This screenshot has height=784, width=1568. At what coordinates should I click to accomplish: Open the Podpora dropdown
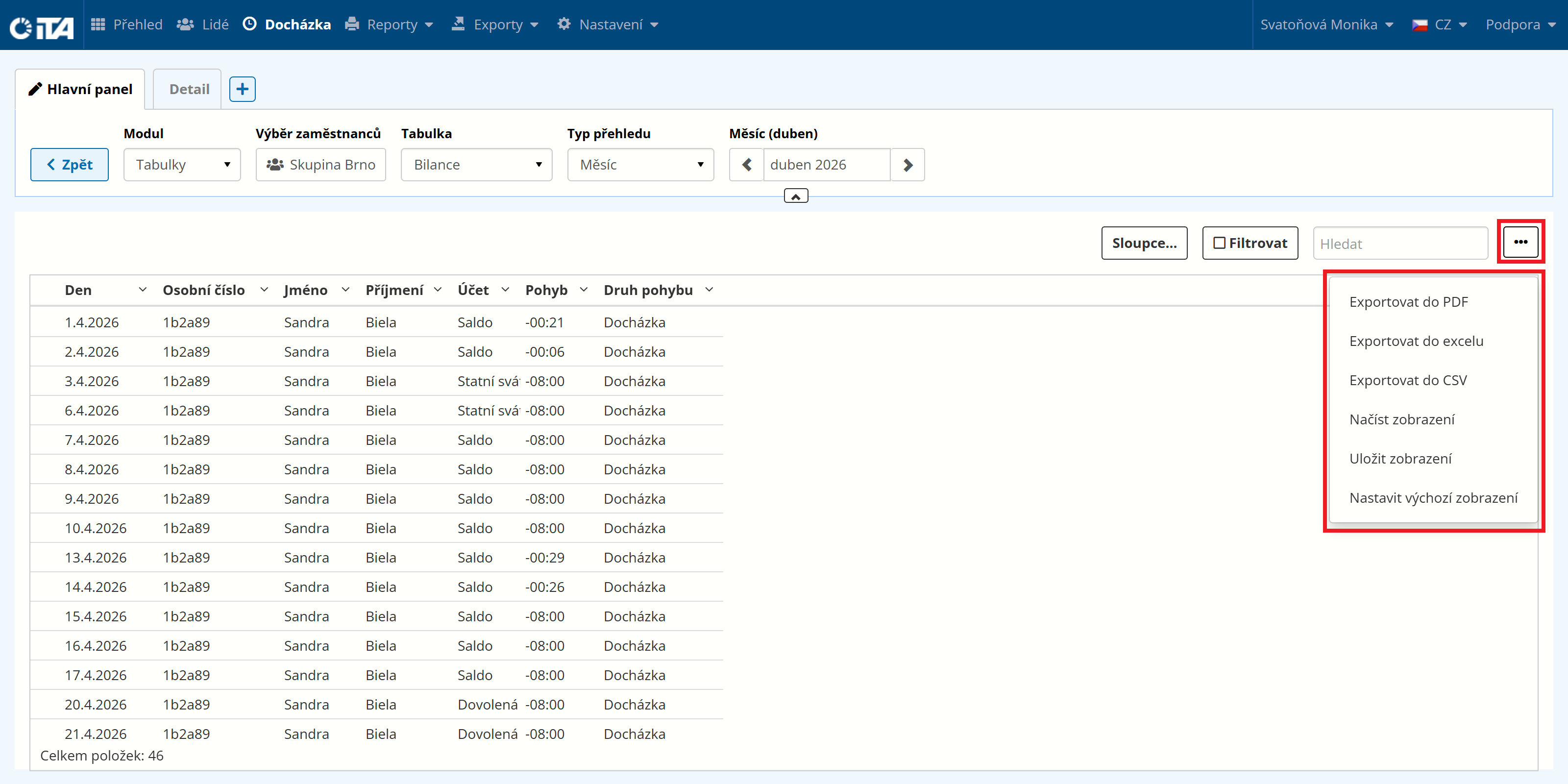click(x=1520, y=24)
